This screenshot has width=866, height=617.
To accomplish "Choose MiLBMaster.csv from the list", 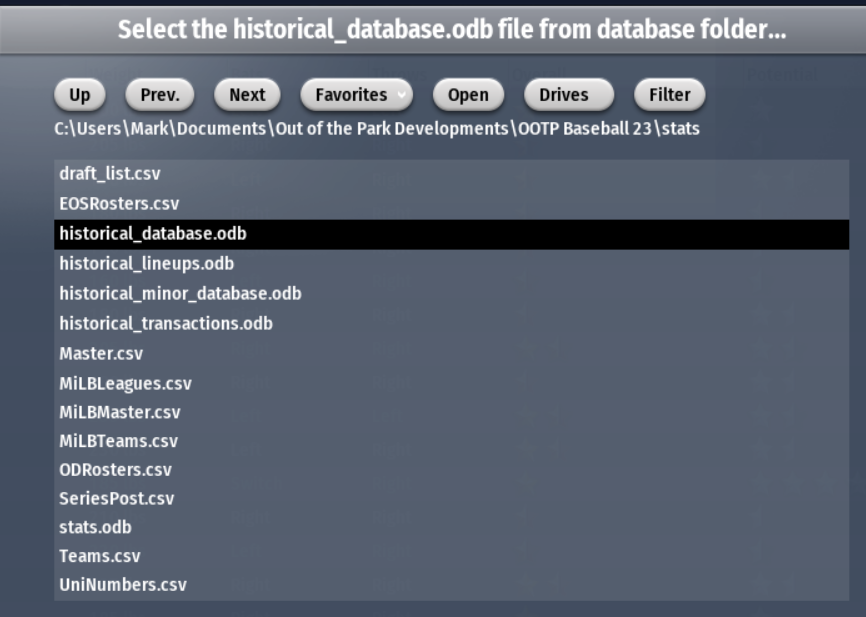I will (x=120, y=412).
